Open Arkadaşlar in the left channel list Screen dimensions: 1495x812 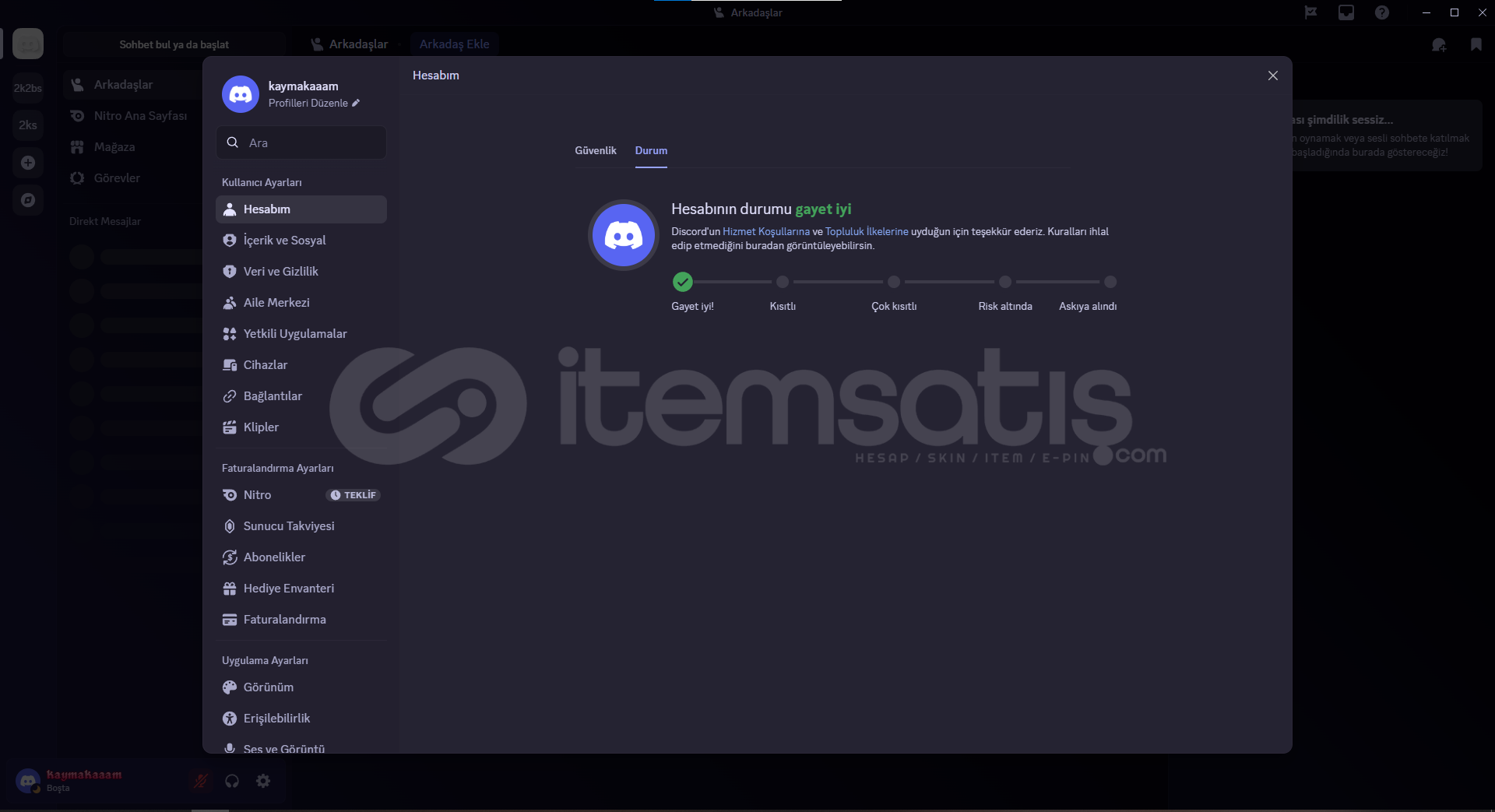pyautogui.click(x=133, y=85)
